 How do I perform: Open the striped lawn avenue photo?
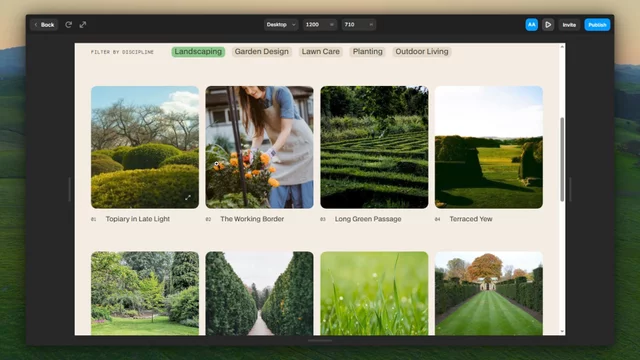coord(489,293)
